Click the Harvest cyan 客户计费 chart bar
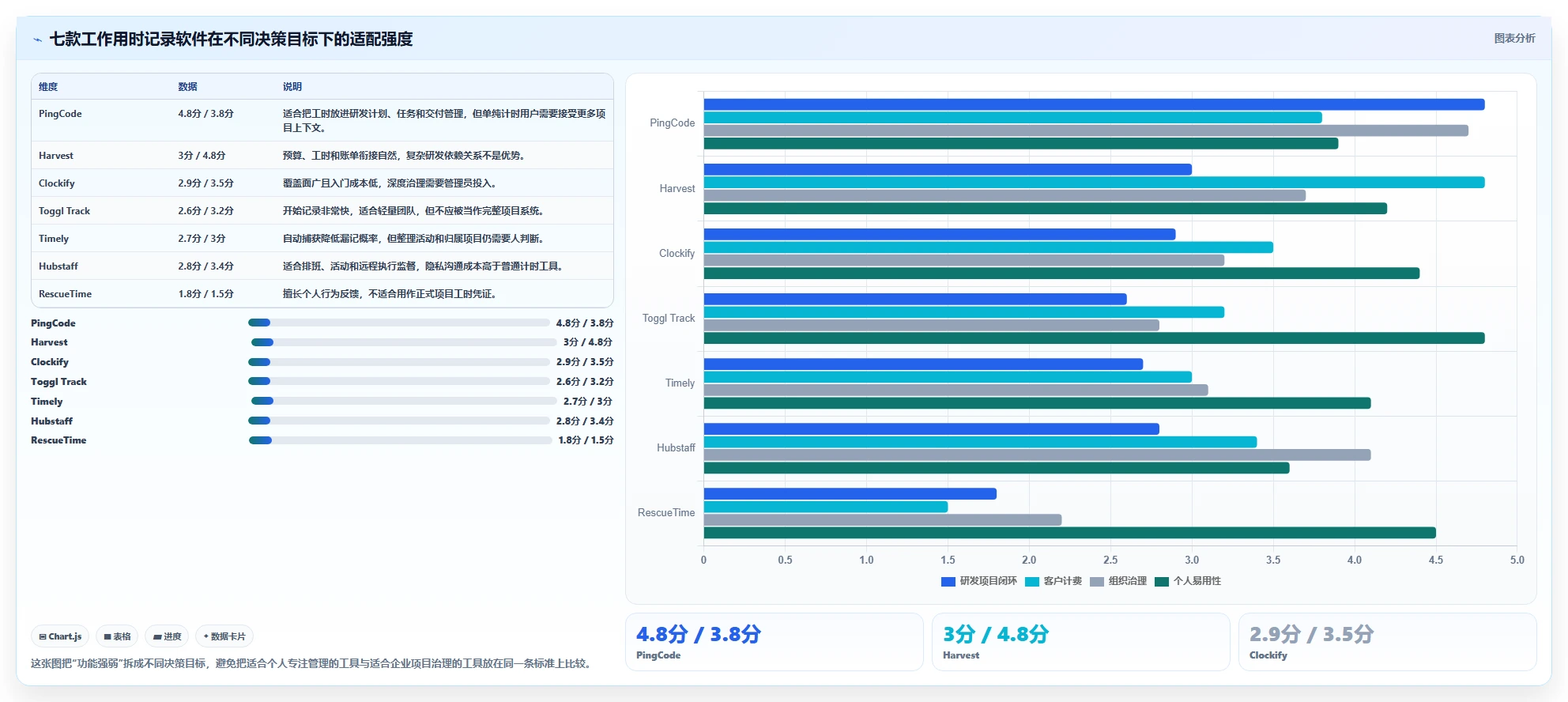1568x702 pixels. 1094,183
